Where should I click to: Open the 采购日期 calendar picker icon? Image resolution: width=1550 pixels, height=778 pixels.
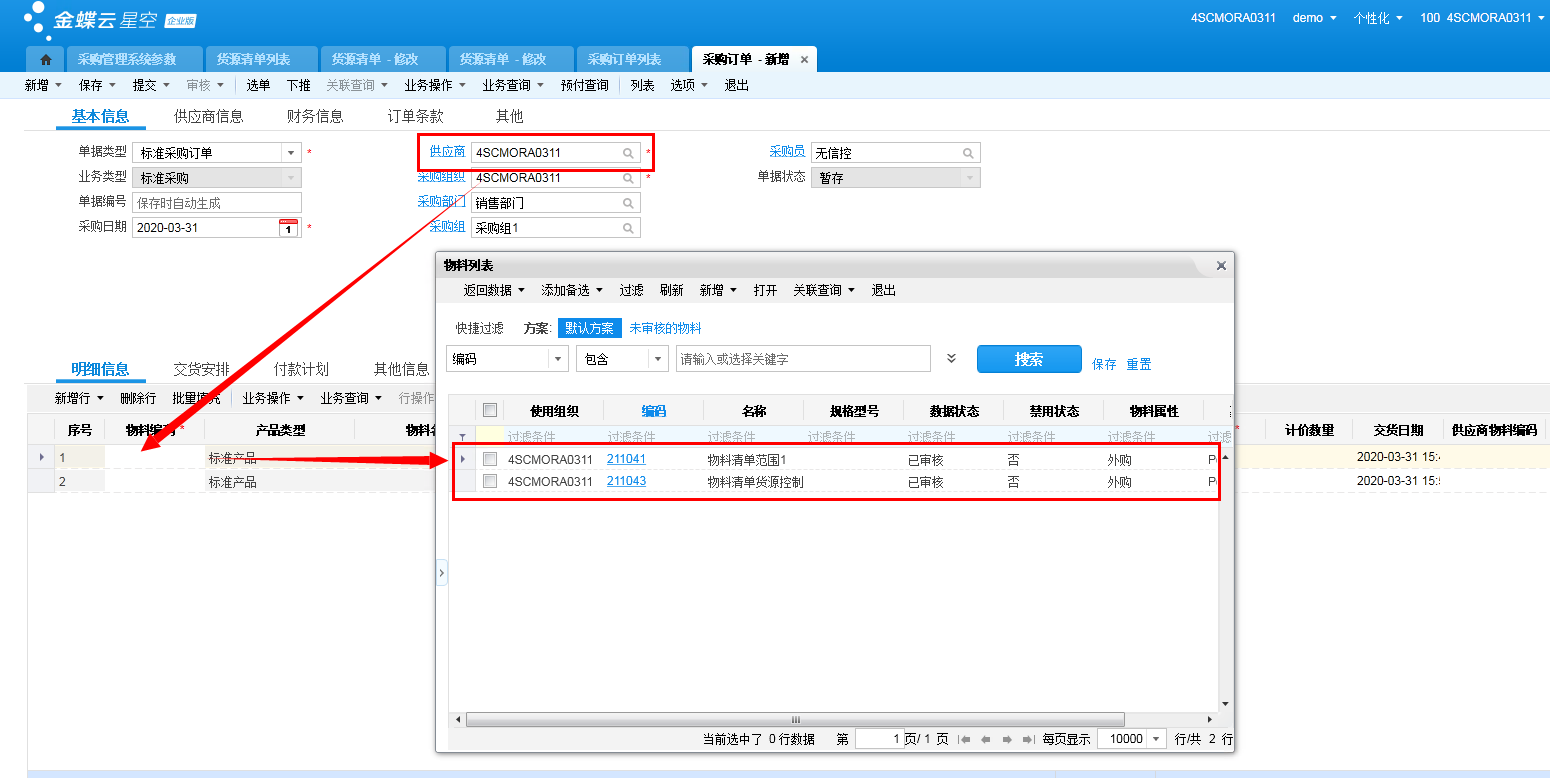tap(288, 227)
